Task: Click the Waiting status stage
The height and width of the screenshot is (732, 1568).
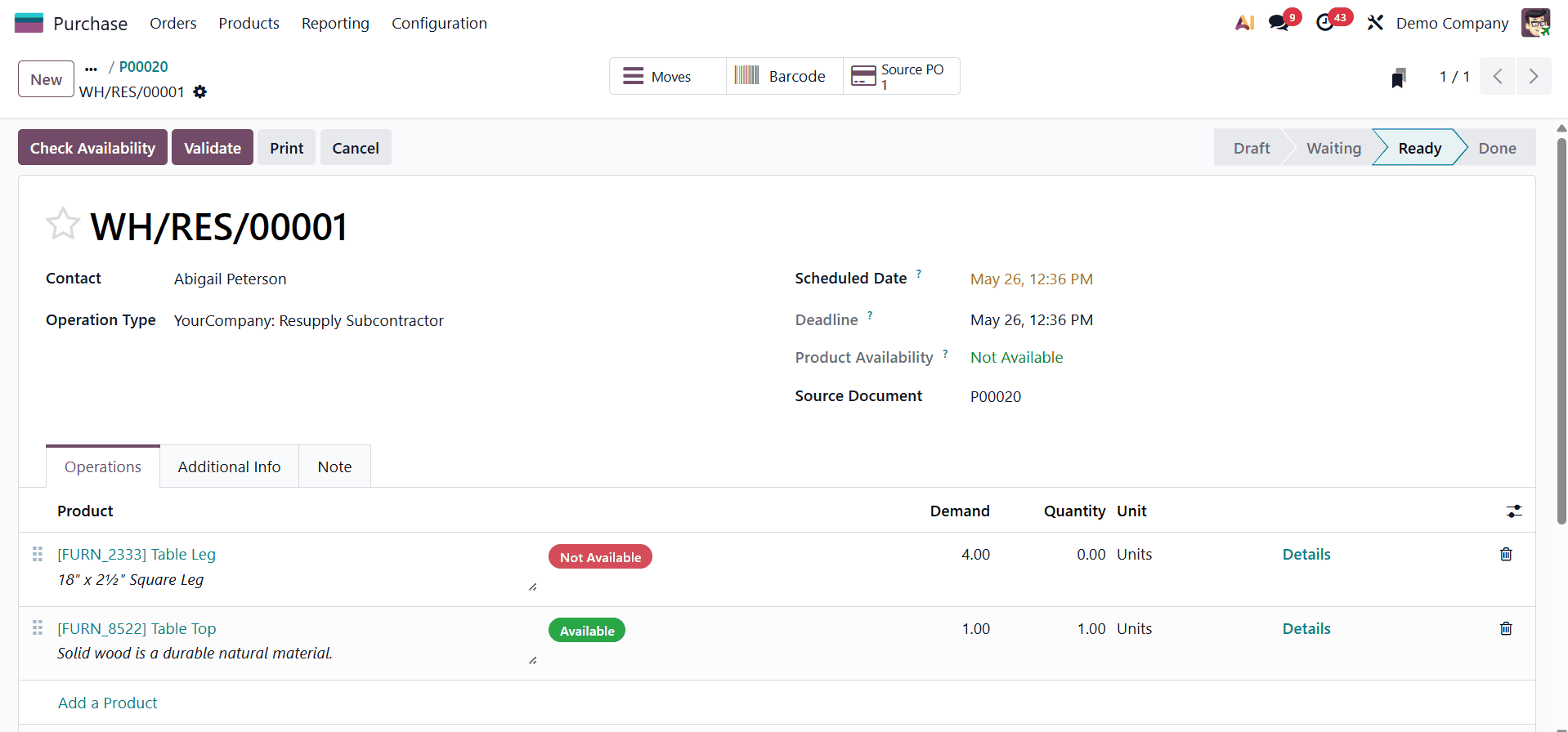Action: 1333,148
